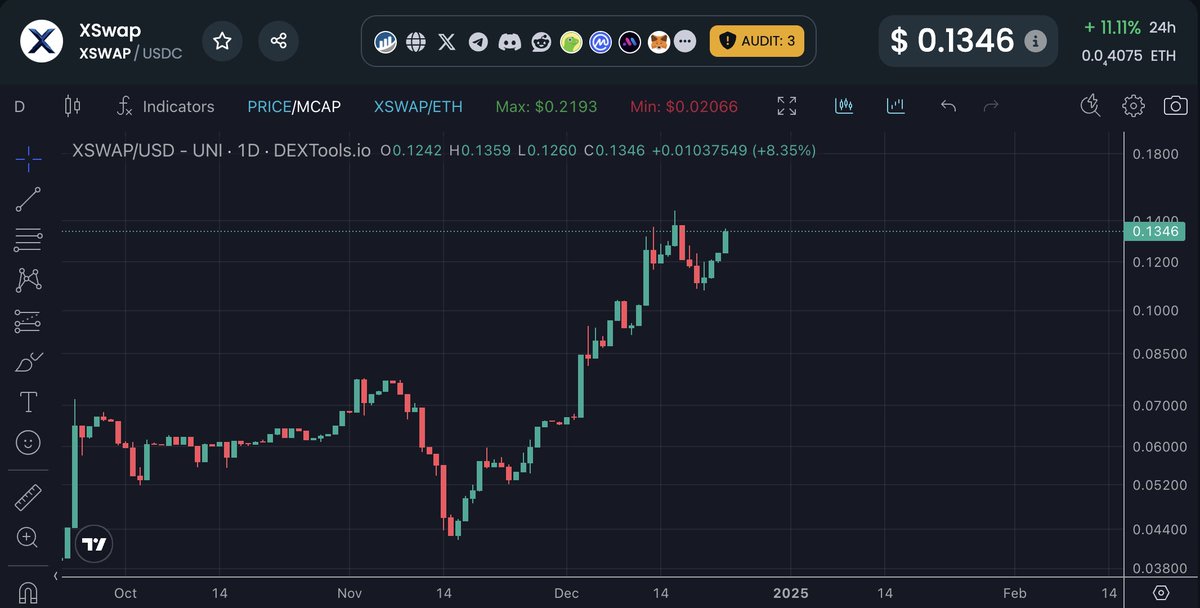Expand the price info tooltip icon
Image resolution: width=1200 pixels, height=608 pixels.
coord(1037,41)
